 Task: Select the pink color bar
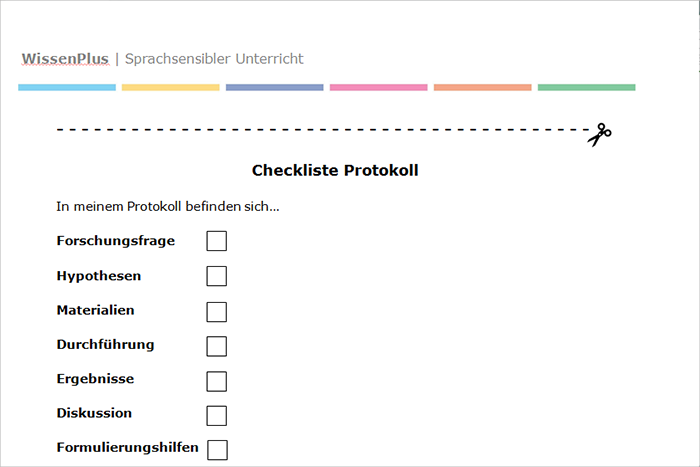(379, 88)
